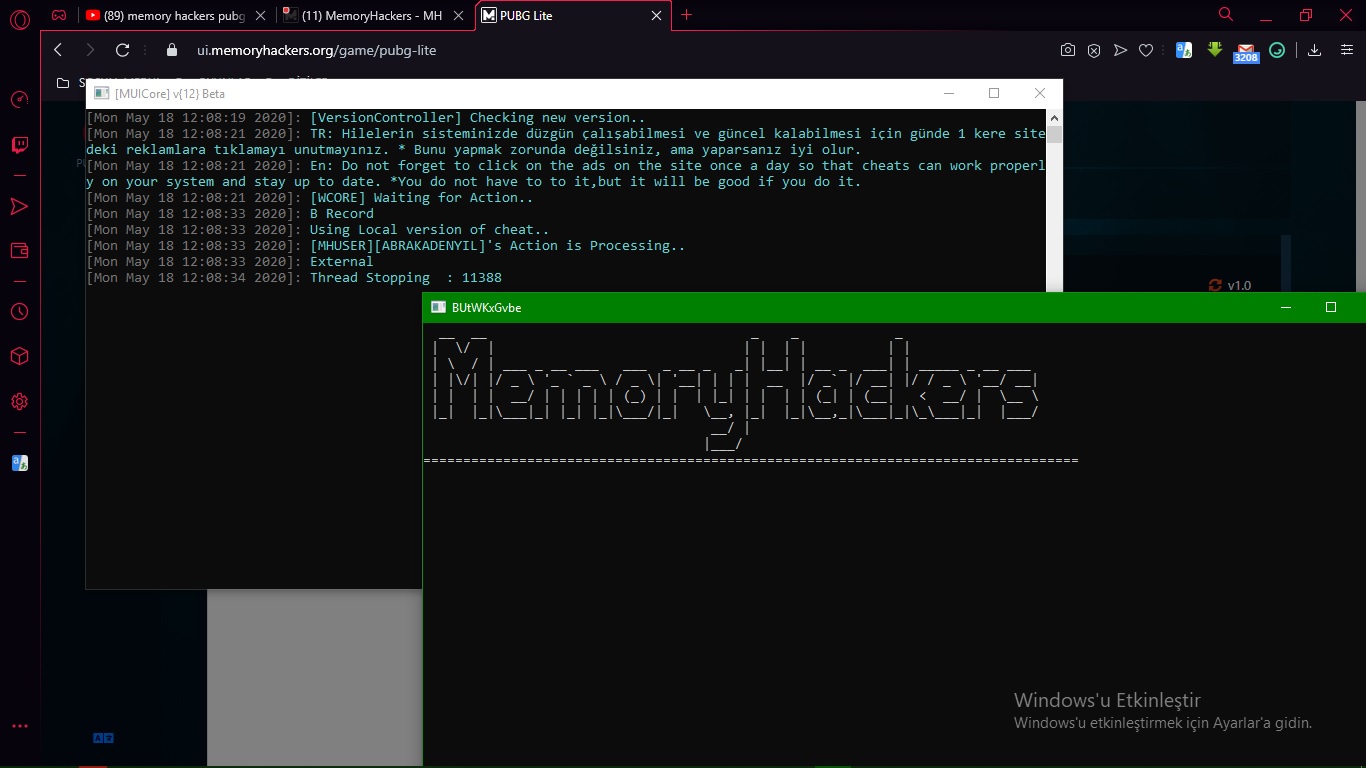The width and height of the screenshot is (1366, 768).
Task: Open the ad blocker shield icon
Action: (1094, 50)
